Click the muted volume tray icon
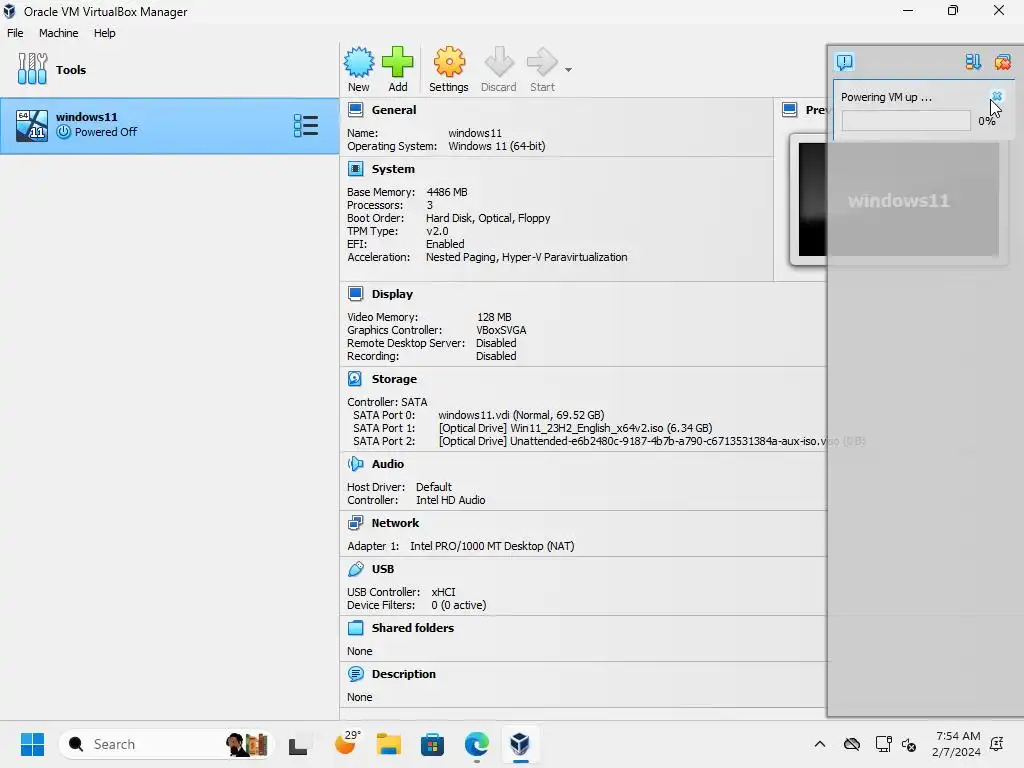This screenshot has height=768, width=1024. point(908,744)
